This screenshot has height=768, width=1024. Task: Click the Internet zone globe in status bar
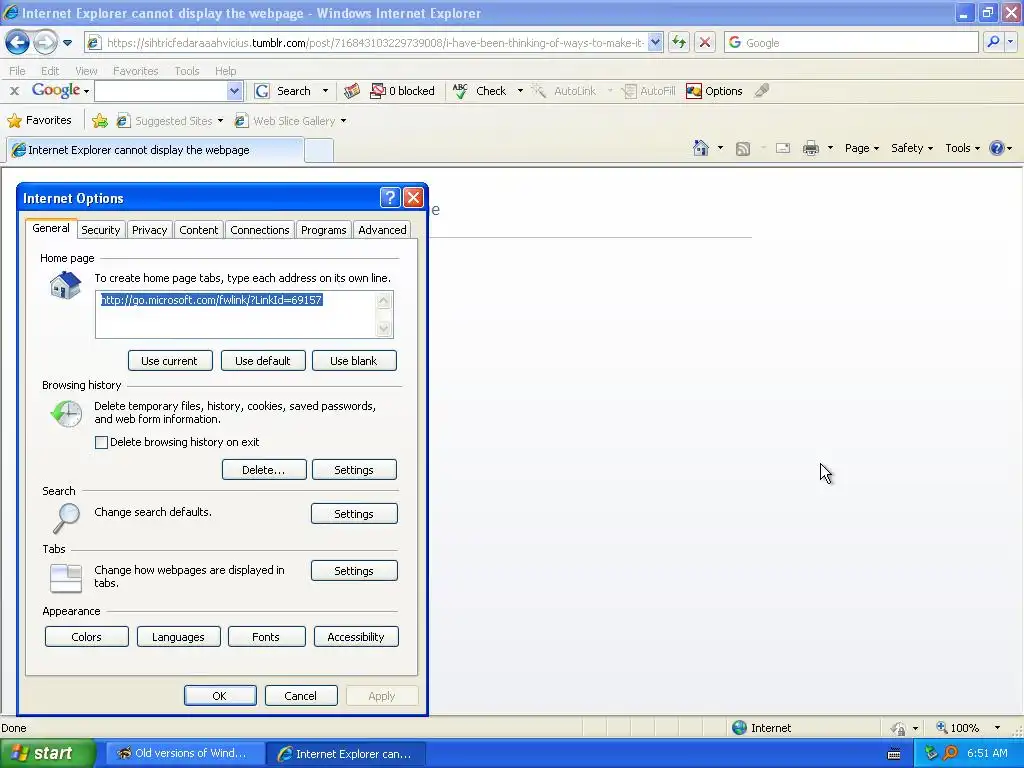[x=739, y=728]
